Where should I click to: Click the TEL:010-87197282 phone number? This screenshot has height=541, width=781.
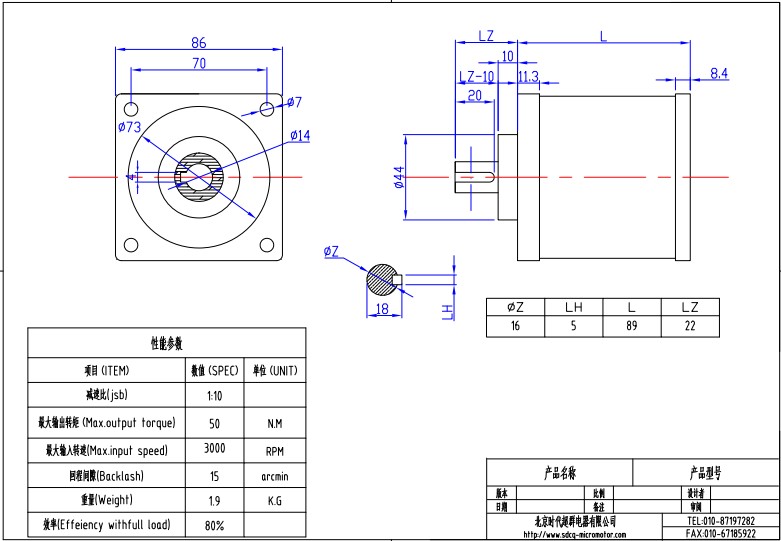coord(721,521)
